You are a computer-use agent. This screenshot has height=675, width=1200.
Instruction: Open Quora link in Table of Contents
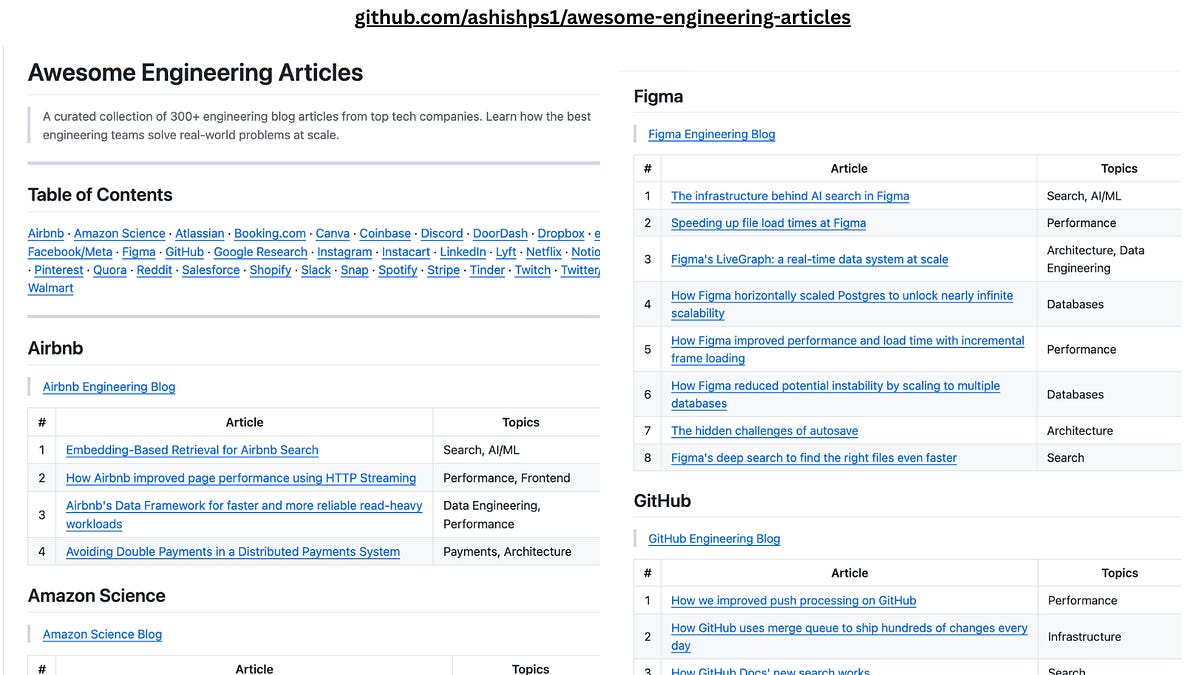click(x=110, y=270)
